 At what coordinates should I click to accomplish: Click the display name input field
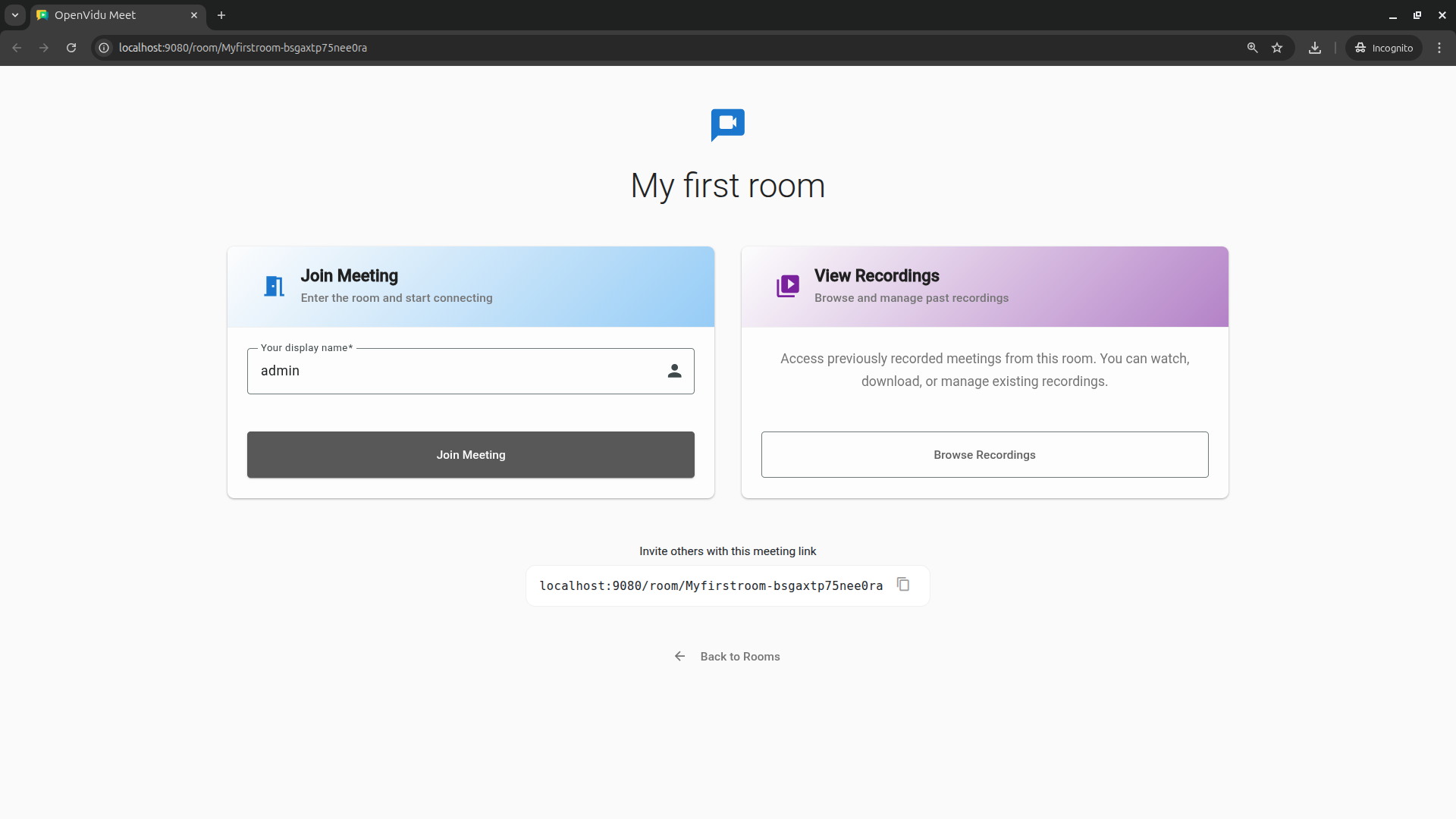[455, 371]
